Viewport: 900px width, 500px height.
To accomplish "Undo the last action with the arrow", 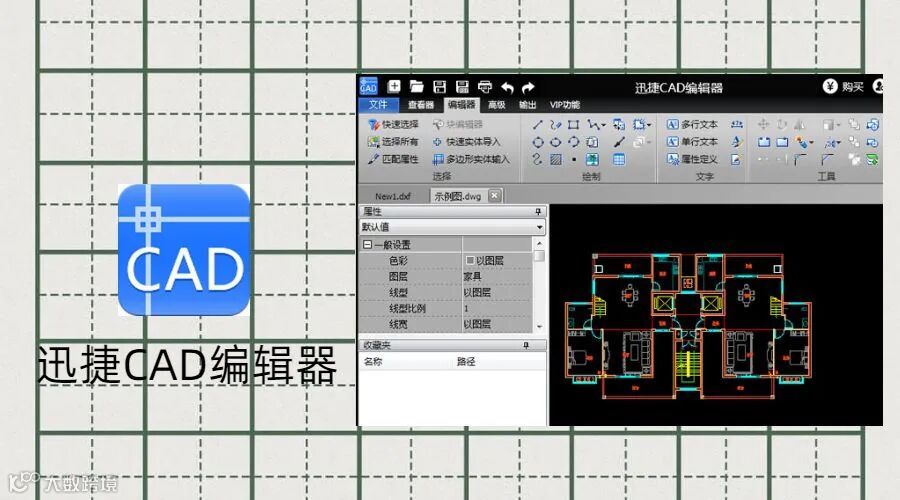I will point(507,87).
